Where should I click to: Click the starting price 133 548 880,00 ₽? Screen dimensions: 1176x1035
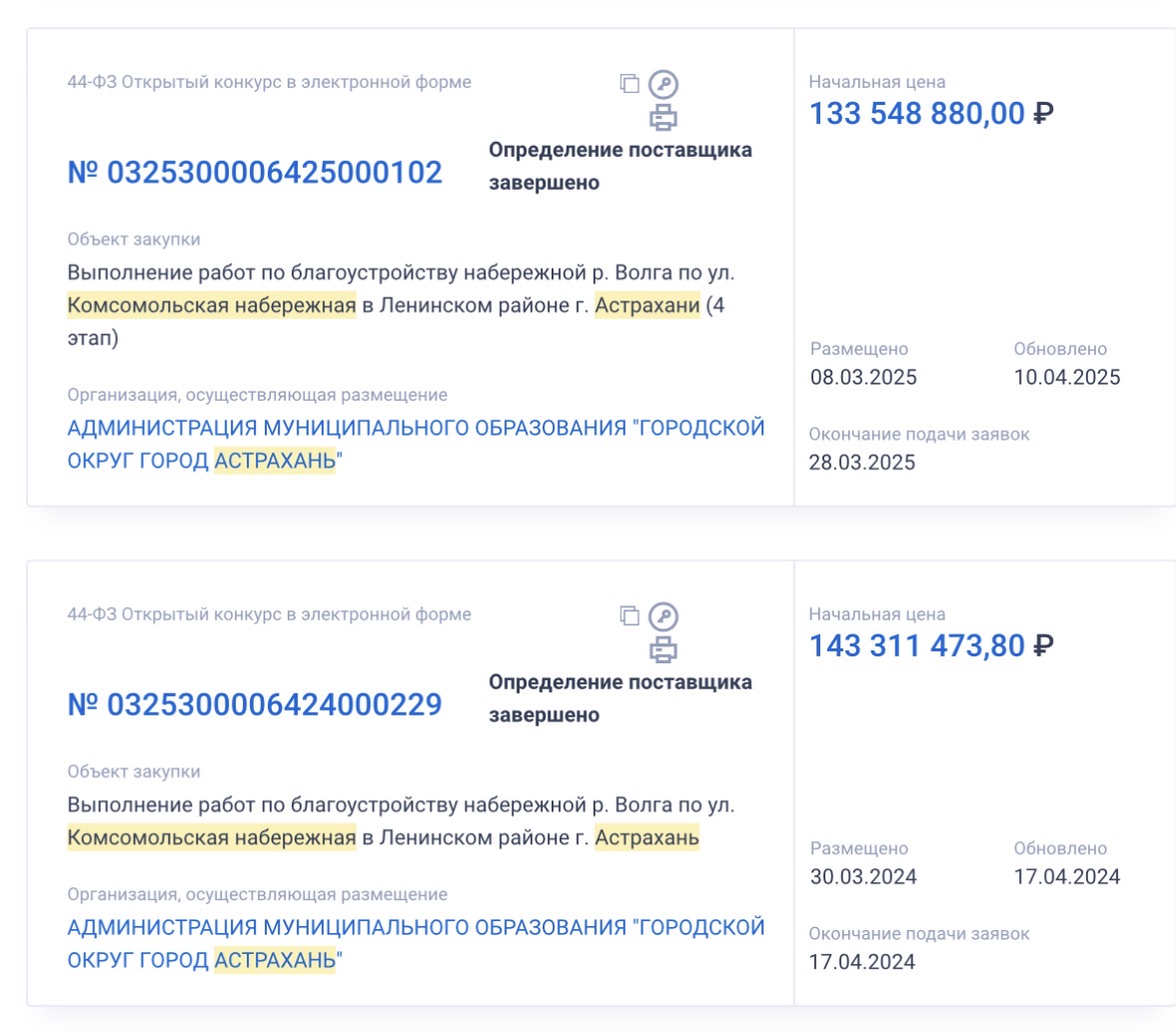coord(930,114)
